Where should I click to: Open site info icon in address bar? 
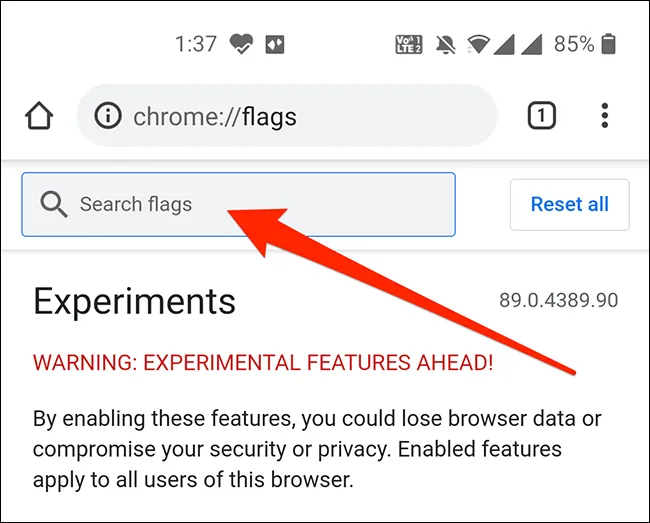click(x=108, y=117)
